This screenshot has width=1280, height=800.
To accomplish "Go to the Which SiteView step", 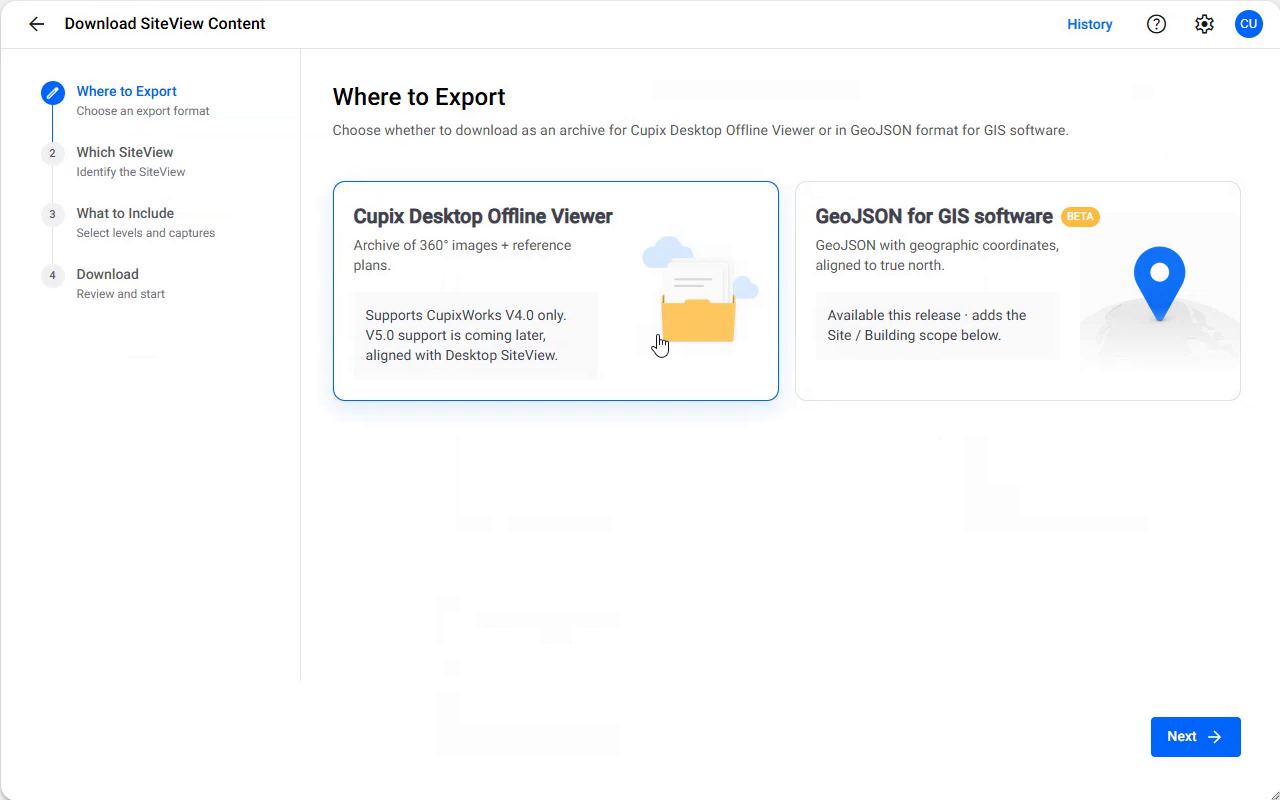I will coord(125,152).
